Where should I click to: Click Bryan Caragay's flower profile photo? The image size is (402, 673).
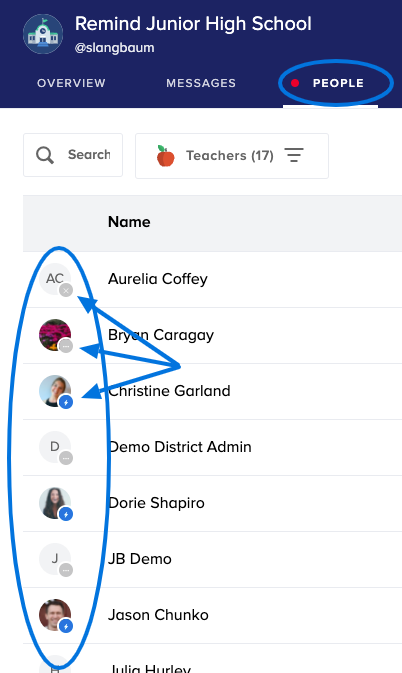coord(55,335)
